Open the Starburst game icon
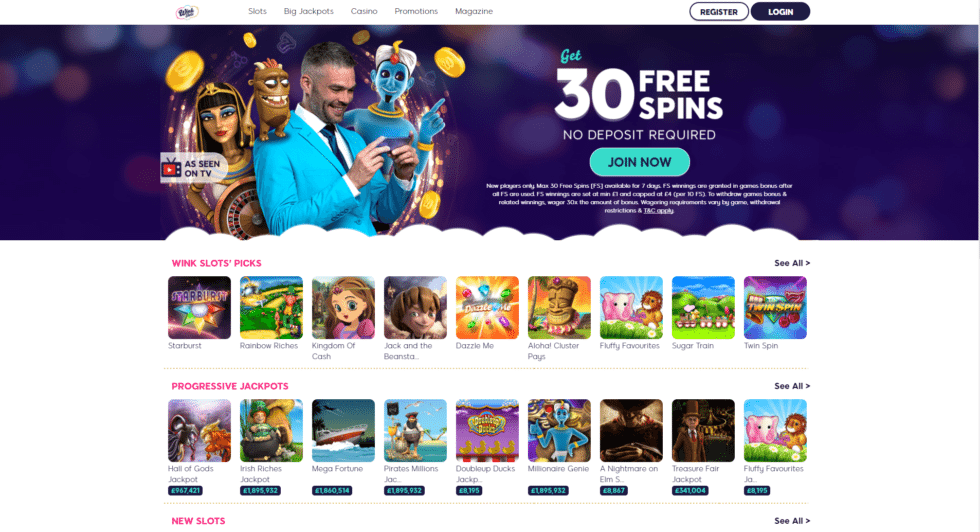Image resolution: width=980 pixels, height=532 pixels. click(199, 308)
